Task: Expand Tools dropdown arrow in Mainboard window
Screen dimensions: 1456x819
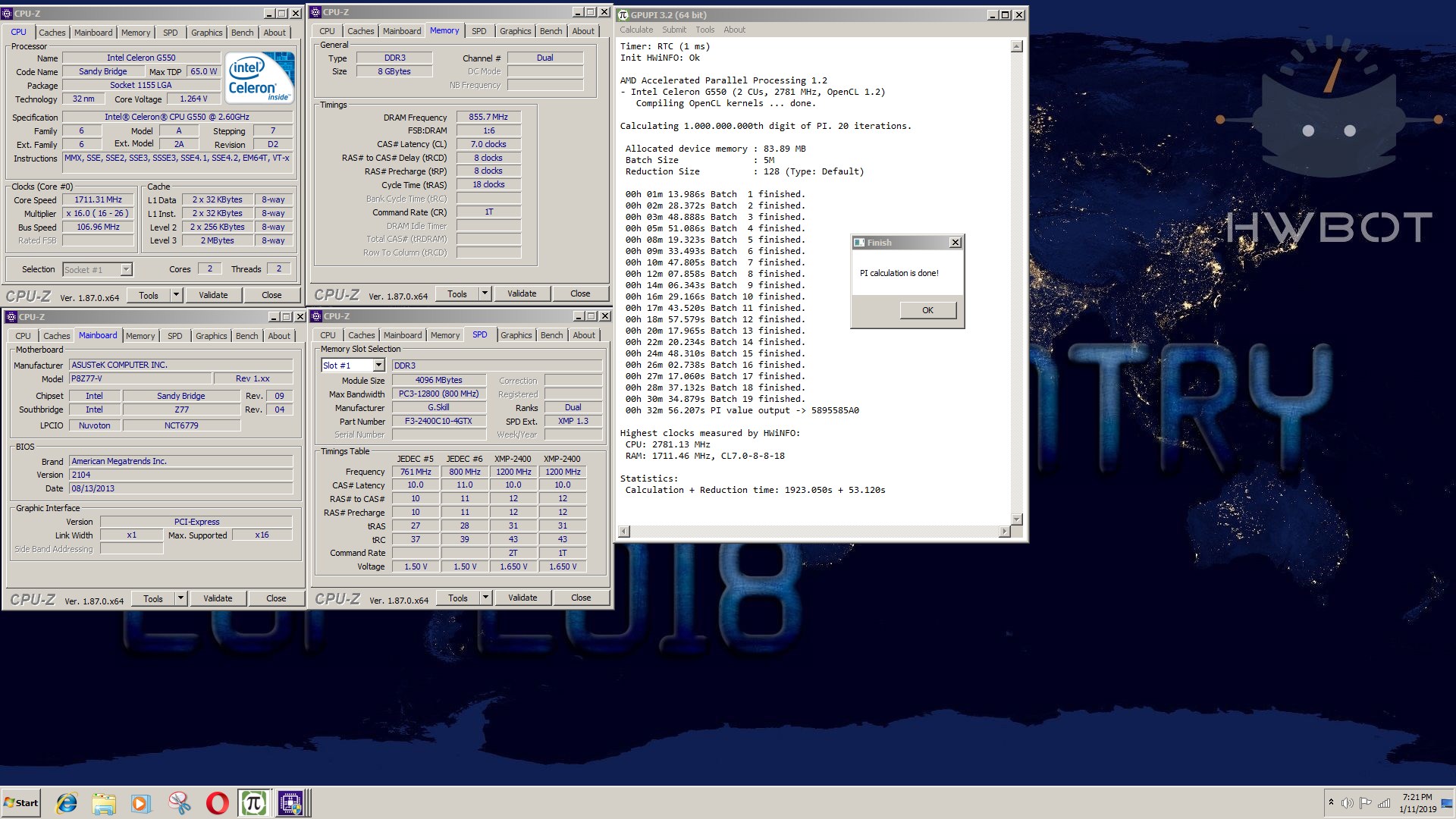Action: (181, 598)
